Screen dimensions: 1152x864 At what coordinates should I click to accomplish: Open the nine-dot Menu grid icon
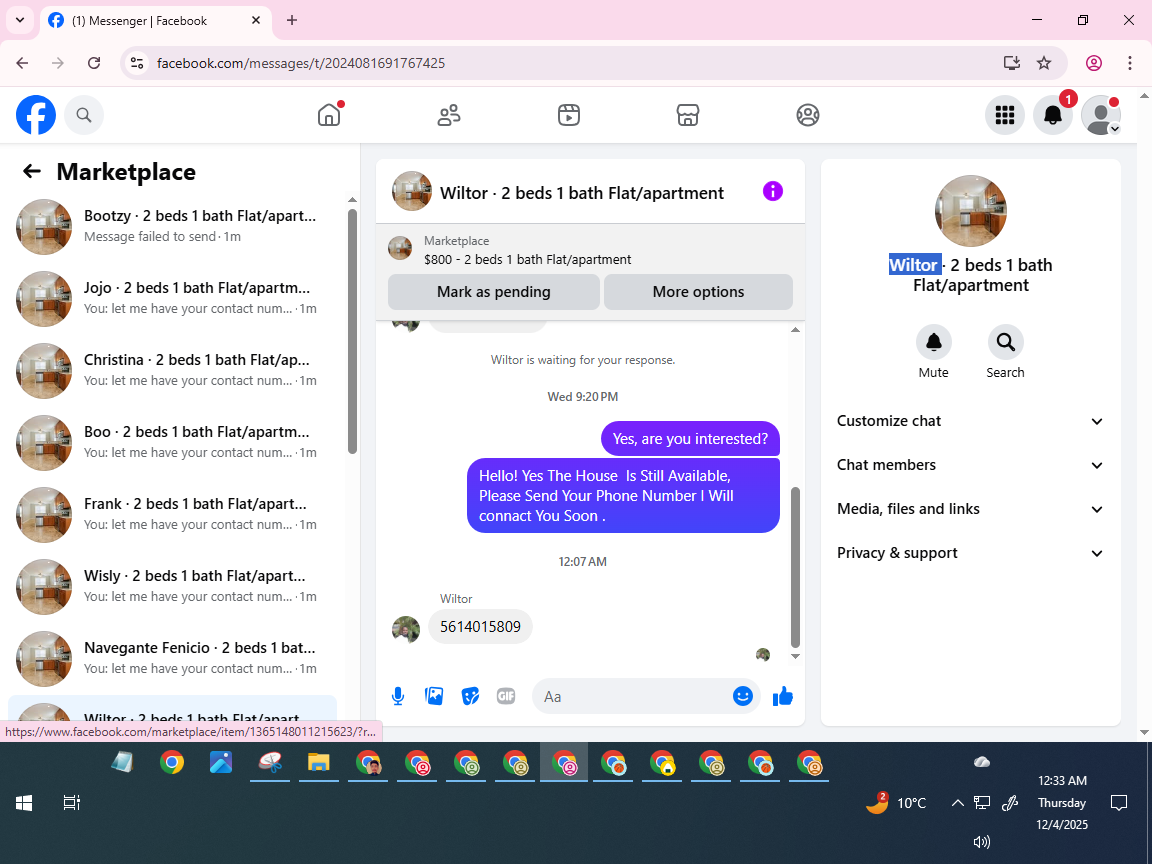coord(1004,115)
